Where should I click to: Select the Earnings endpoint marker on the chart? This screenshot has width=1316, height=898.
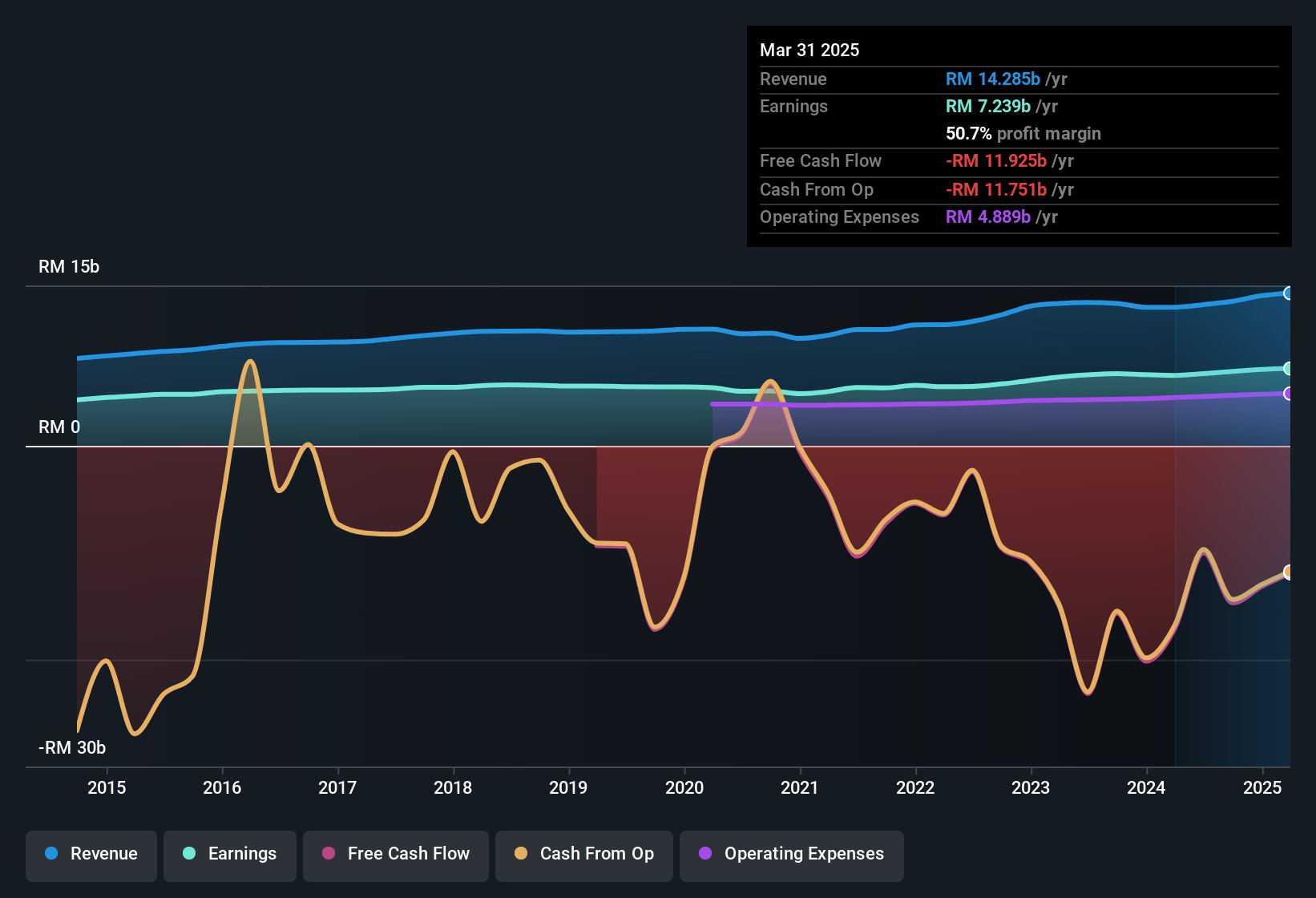point(1289,367)
